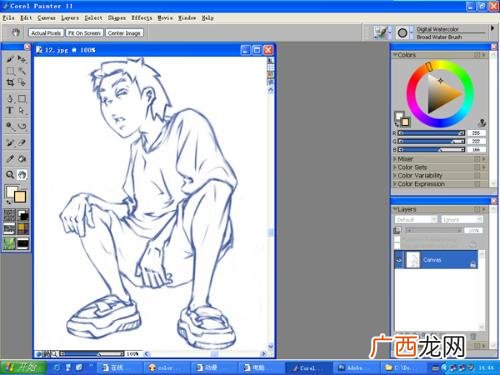Swap main and additional colors in toolbox

tap(8, 201)
